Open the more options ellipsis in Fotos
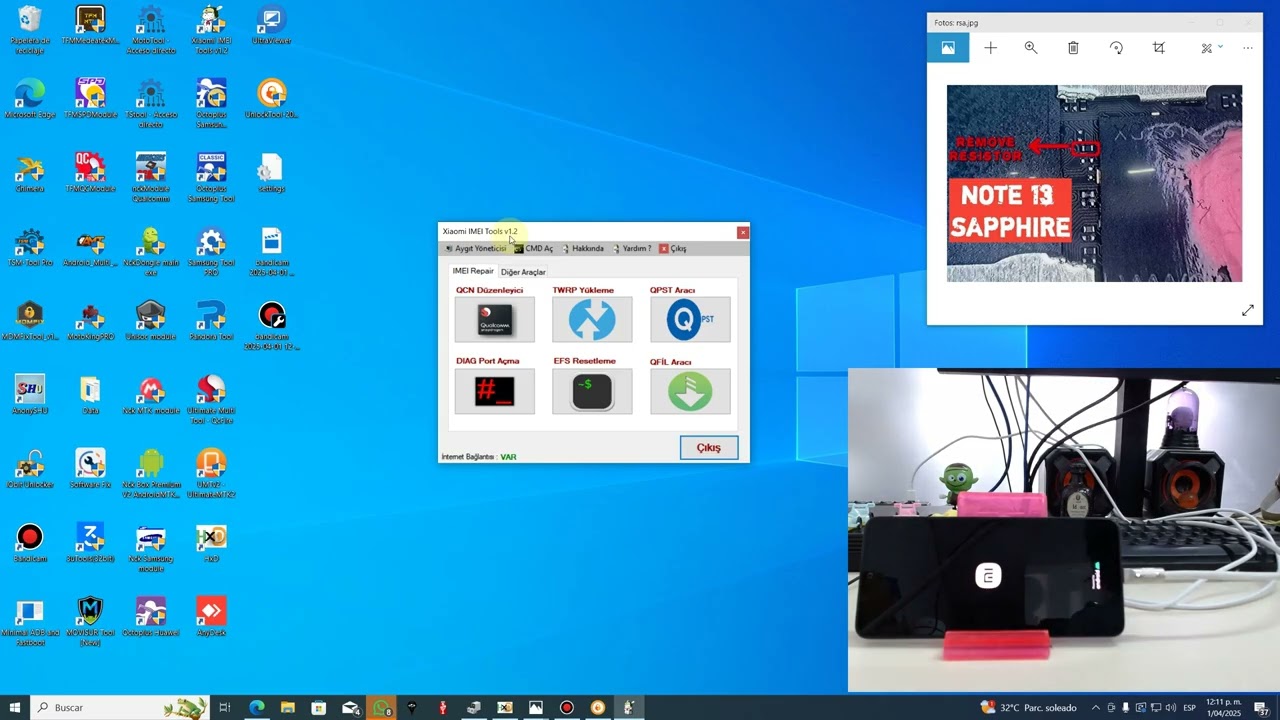This screenshot has height=720, width=1280. (1247, 47)
